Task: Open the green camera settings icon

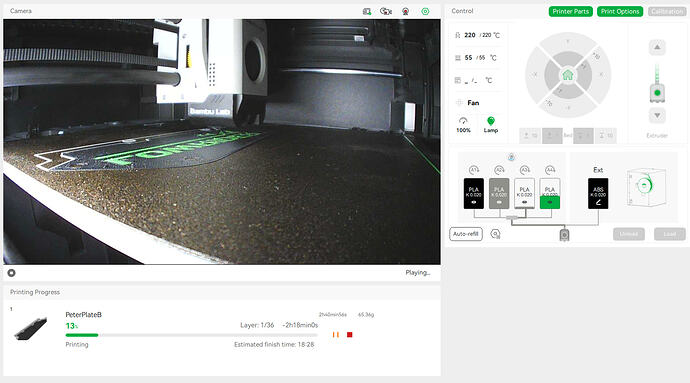Action: (x=425, y=11)
